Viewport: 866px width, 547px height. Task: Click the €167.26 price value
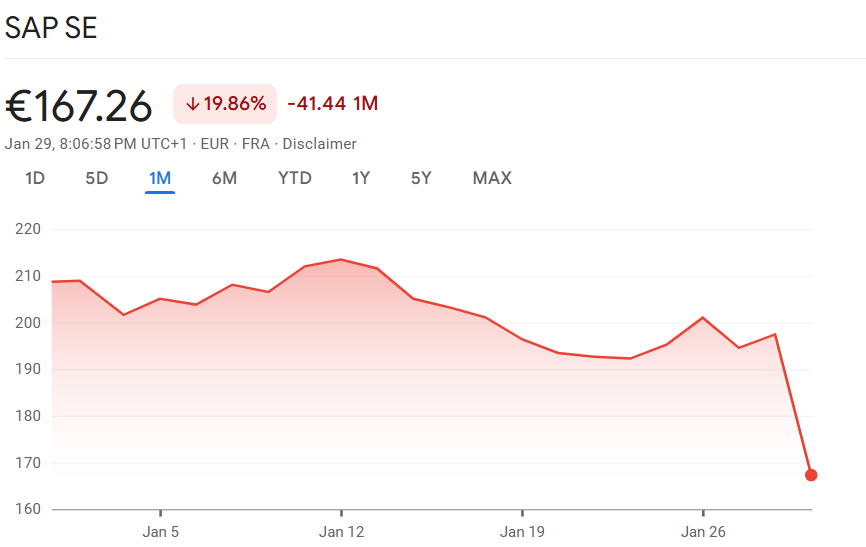pyautogui.click(x=79, y=105)
